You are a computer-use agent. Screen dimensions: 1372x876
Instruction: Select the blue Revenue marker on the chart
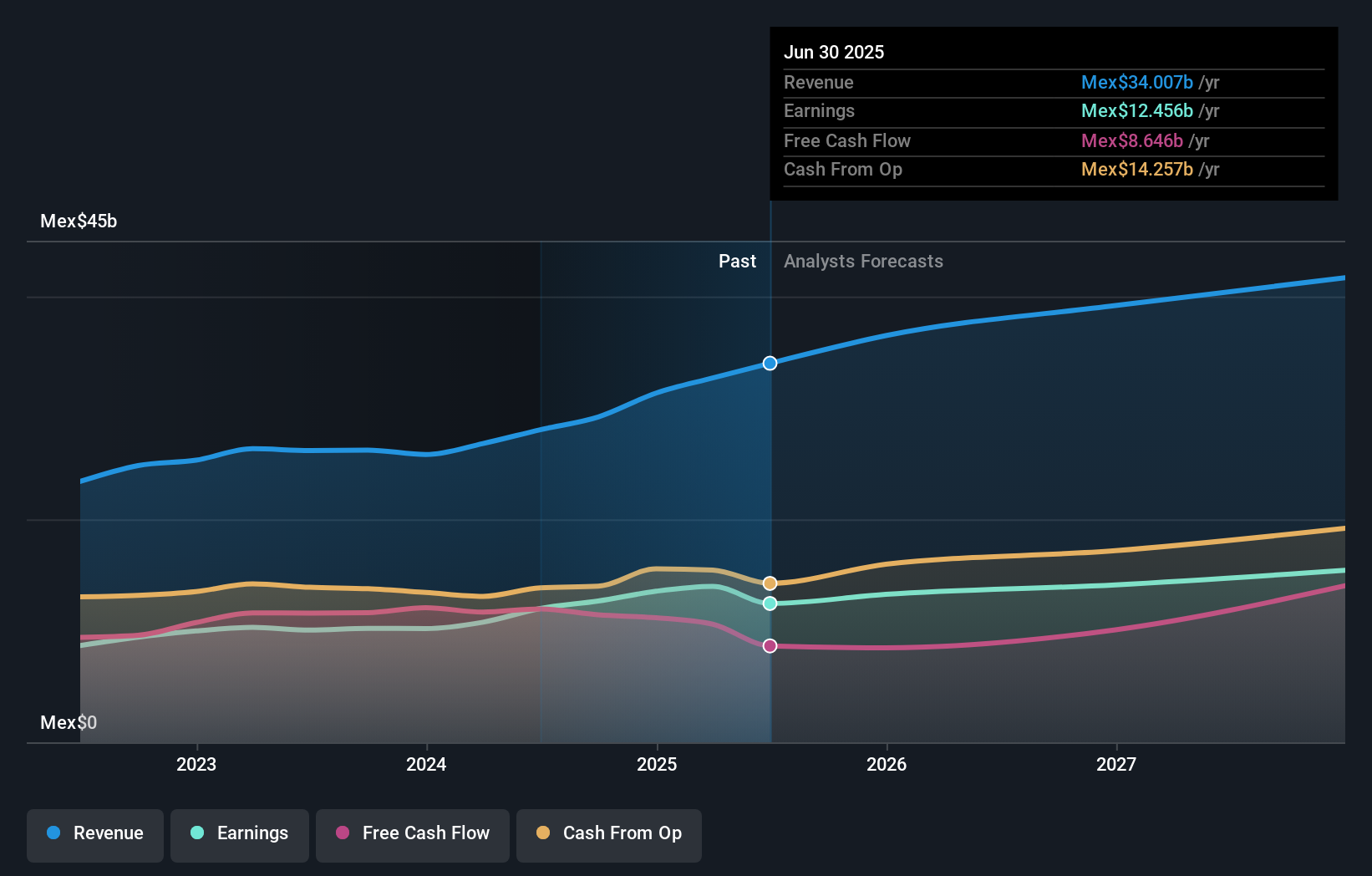pyautogui.click(x=770, y=363)
